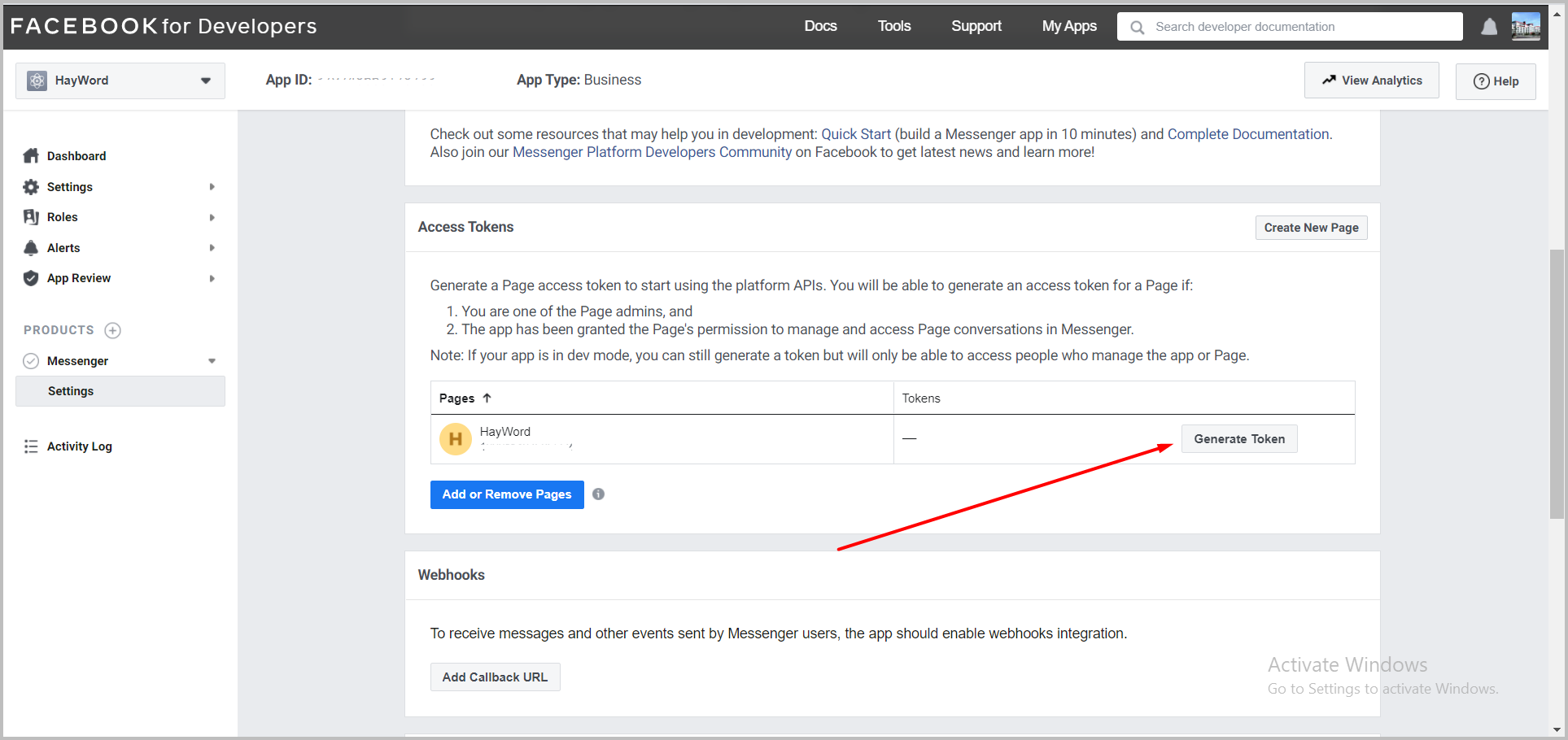Viewport: 1568px width, 740px height.
Task: Open the Tools menu
Action: 894,26
